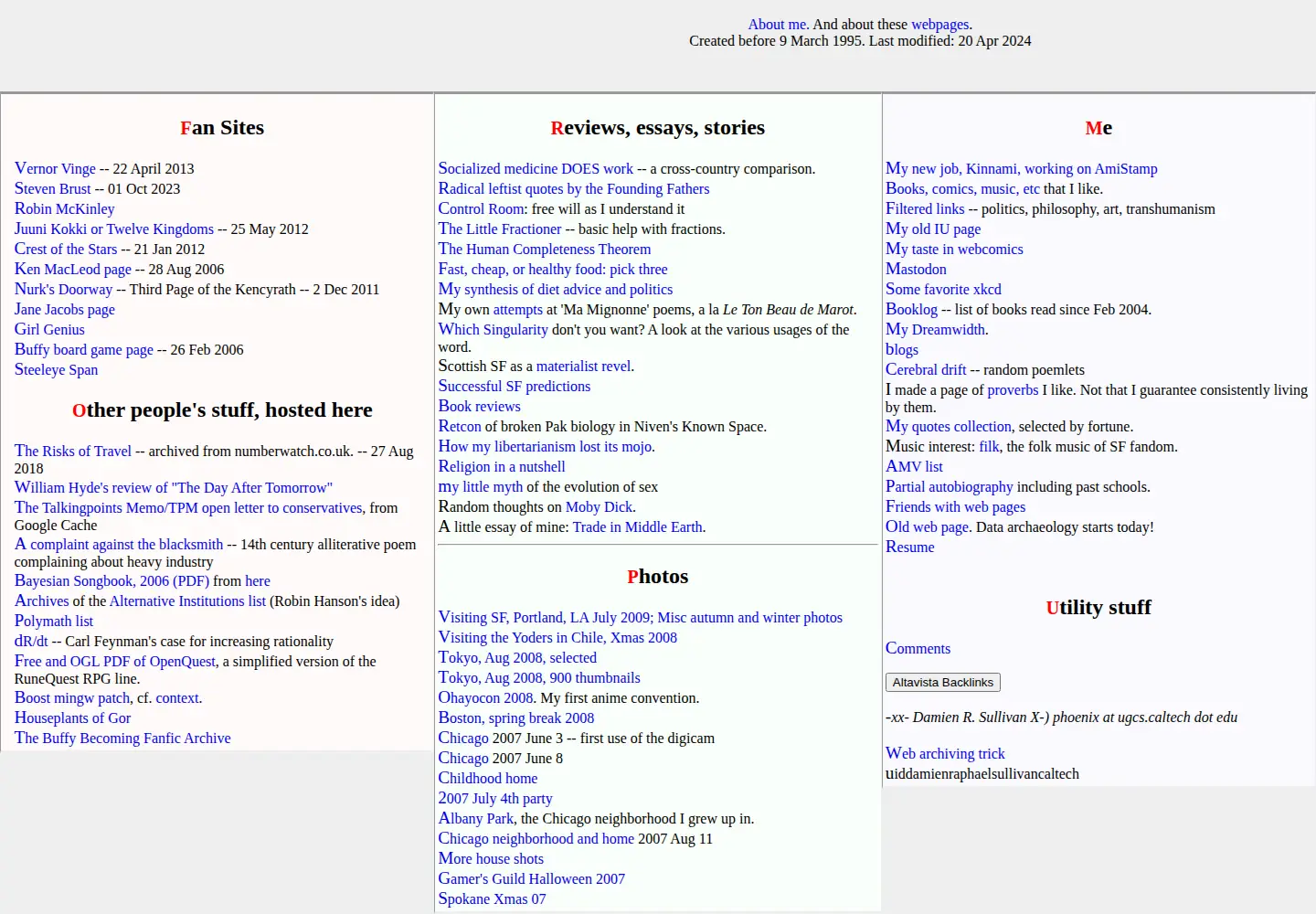Open the dR/dt link
1316x914 pixels.
(31, 641)
